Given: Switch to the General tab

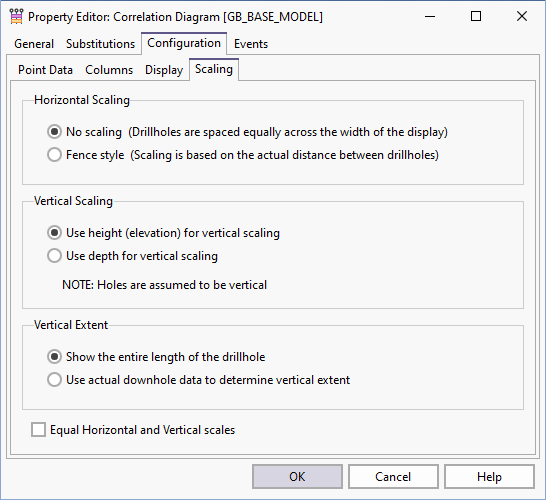Looking at the screenshot, I should pyautogui.click(x=34, y=44).
